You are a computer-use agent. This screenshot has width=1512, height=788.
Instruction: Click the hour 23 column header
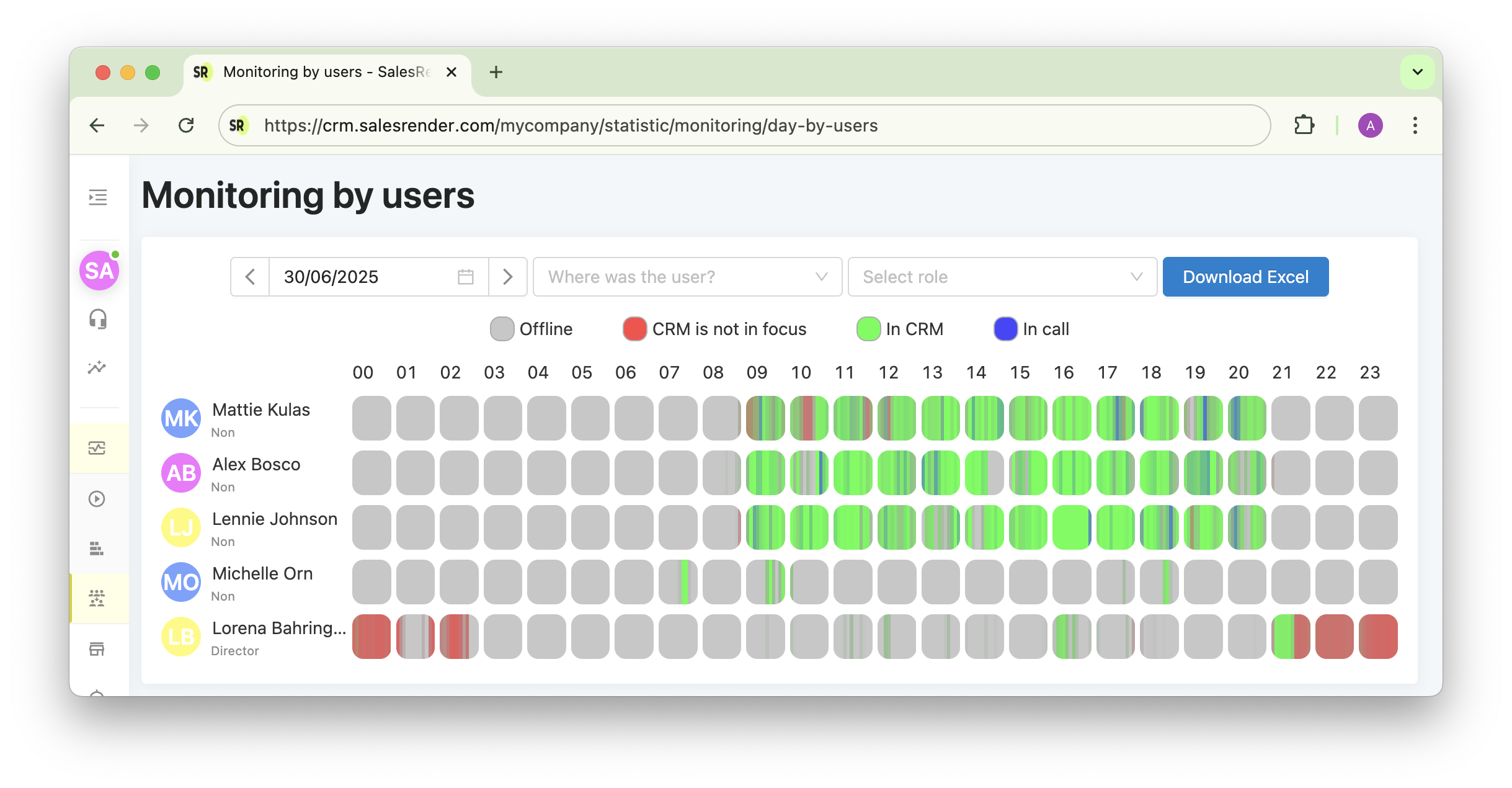point(1370,372)
